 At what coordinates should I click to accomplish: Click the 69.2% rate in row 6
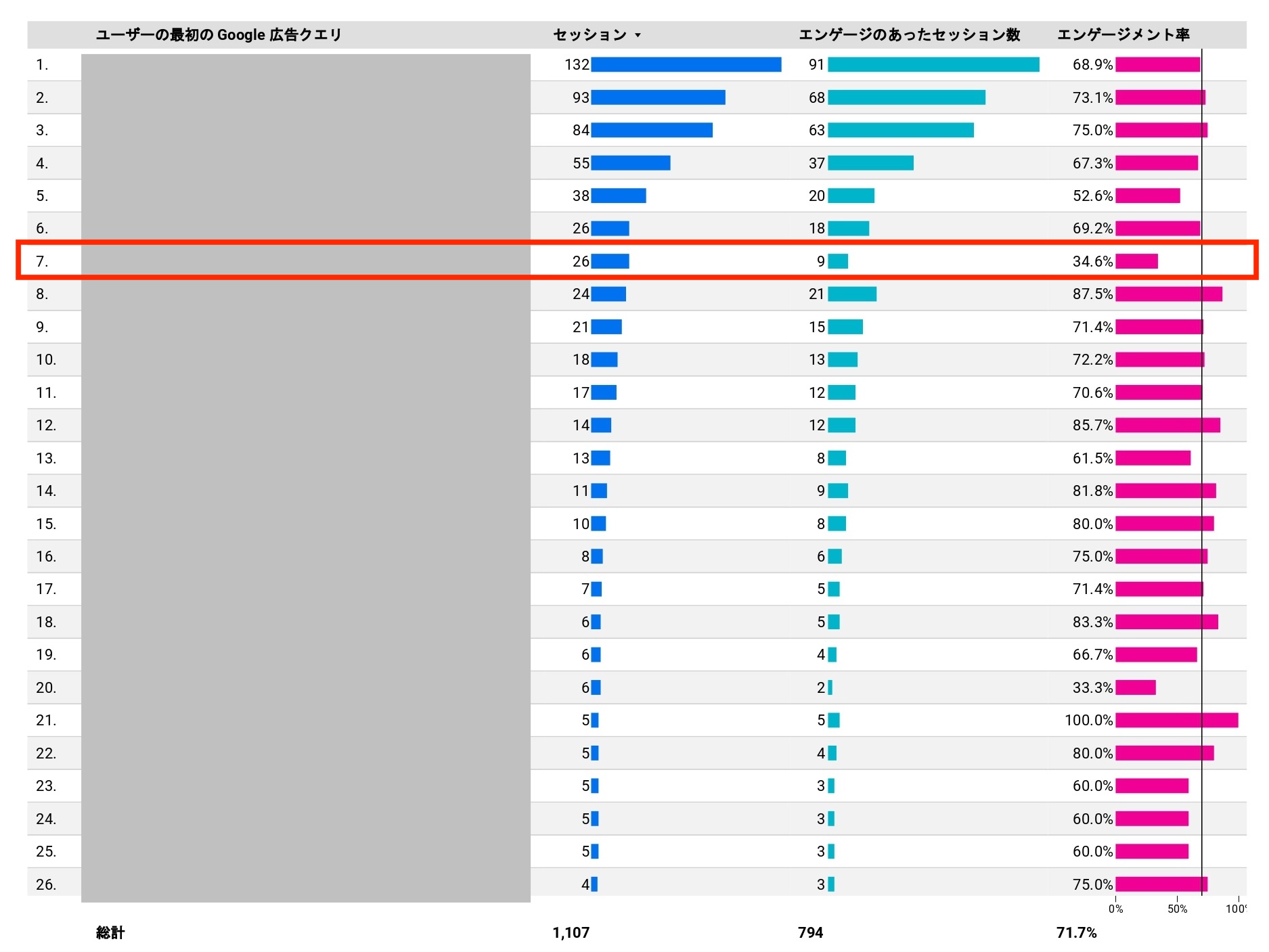(1092, 229)
